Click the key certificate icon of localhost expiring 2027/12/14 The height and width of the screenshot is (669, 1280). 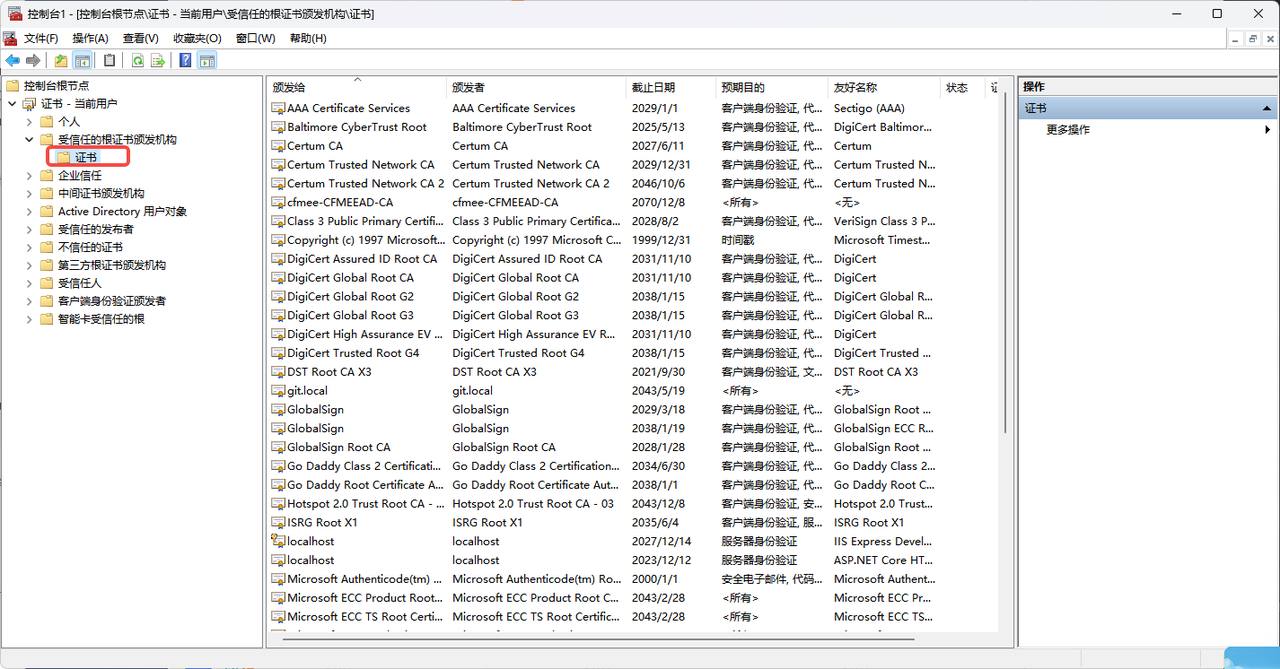pos(279,541)
